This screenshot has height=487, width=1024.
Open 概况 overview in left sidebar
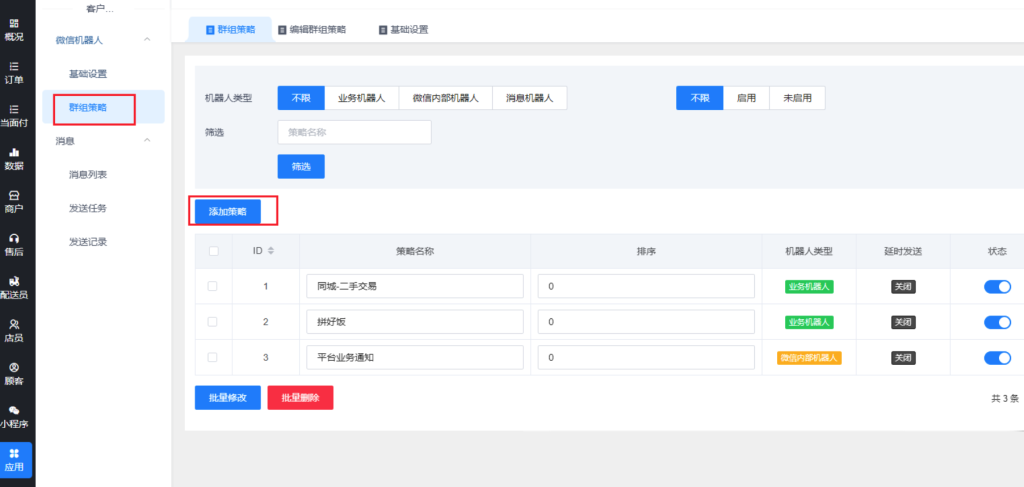pos(14,29)
